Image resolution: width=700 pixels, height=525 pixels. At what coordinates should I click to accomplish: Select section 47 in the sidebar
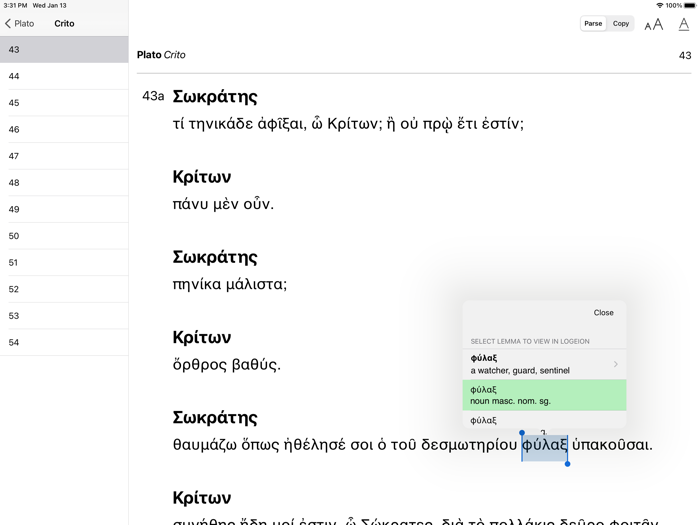(x=64, y=156)
